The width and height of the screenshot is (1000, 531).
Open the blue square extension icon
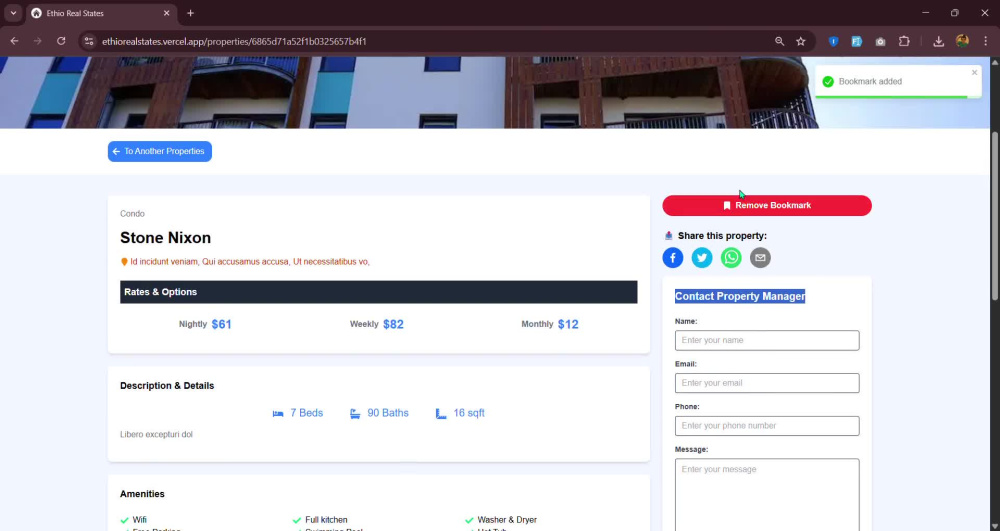[857, 41]
